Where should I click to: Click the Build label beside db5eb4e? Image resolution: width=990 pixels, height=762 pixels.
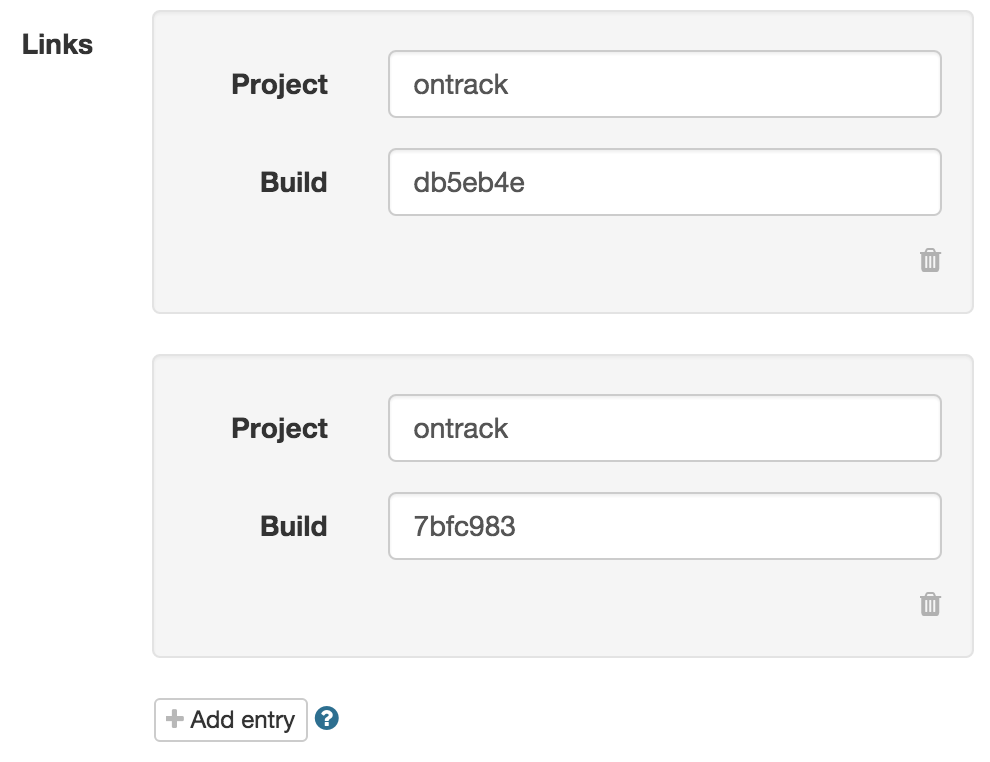(x=293, y=183)
